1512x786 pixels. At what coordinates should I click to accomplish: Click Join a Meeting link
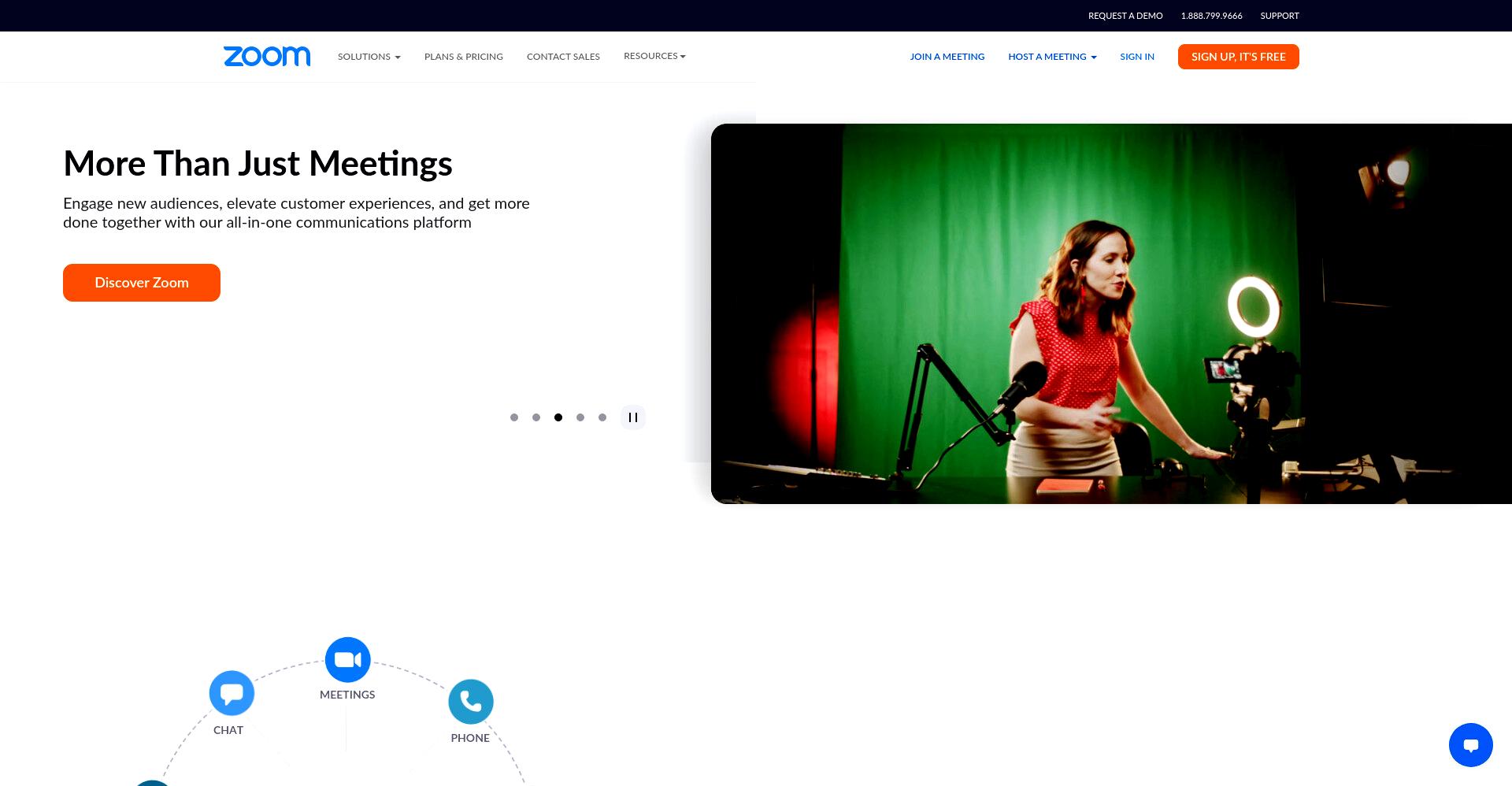tap(947, 57)
